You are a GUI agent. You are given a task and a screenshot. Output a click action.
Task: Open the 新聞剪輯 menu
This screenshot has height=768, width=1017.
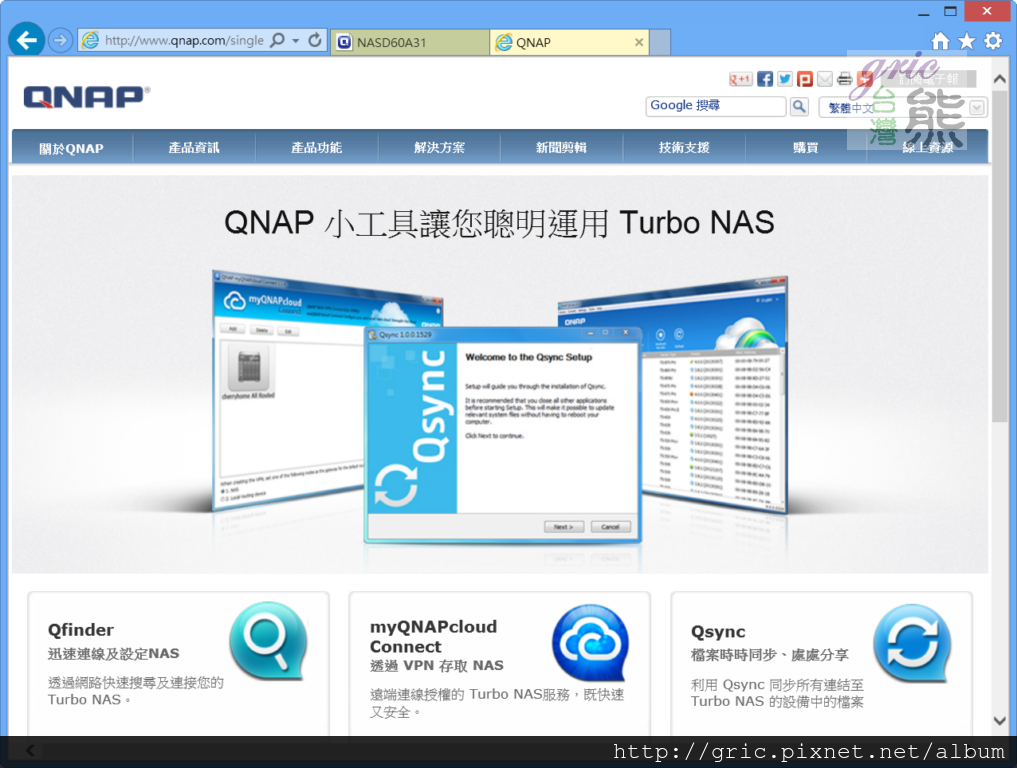point(561,148)
